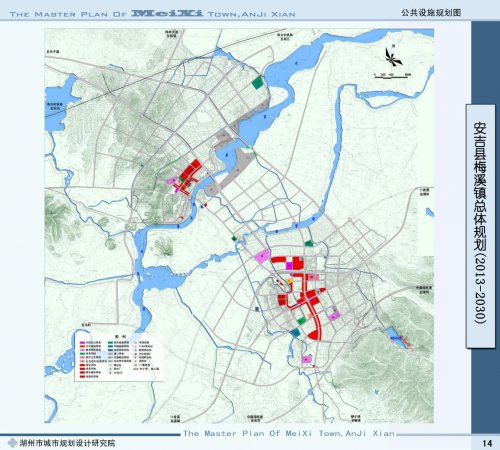Screen dimensions: 500x450
Task: Click the north arrow compass rose
Action: tap(393, 56)
